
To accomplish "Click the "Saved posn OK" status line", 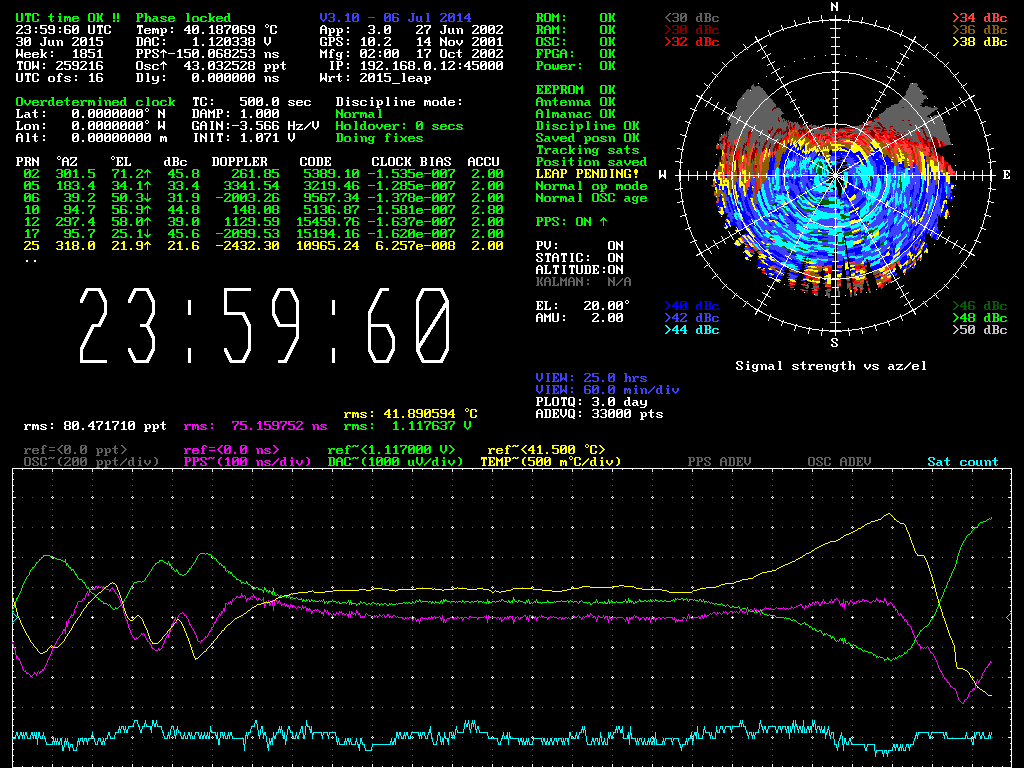I will (x=588, y=138).
